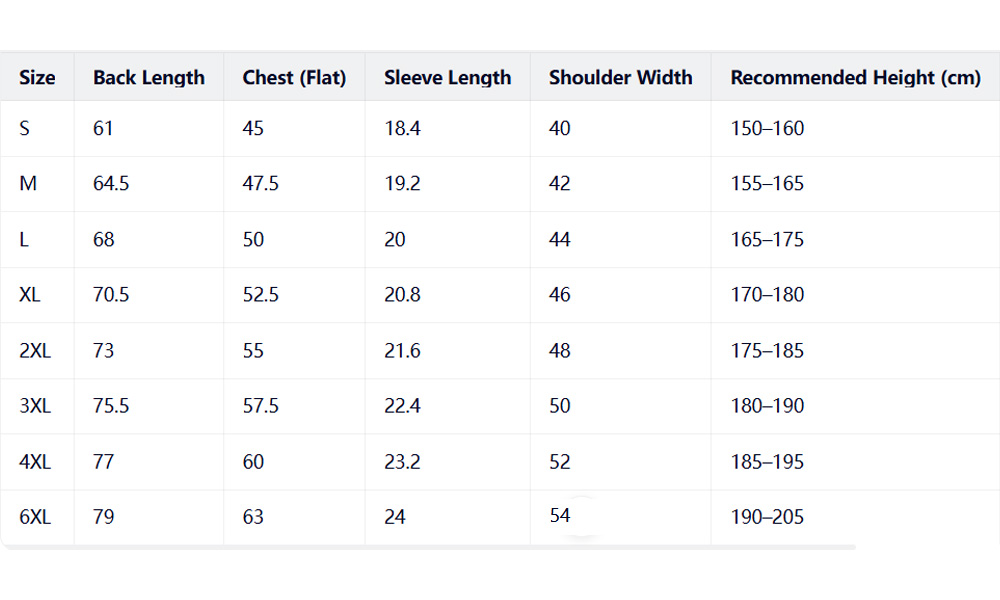Viewport: 1000px width, 600px height.
Task: Click the 150–160 height range cell
Action: point(767,128)
